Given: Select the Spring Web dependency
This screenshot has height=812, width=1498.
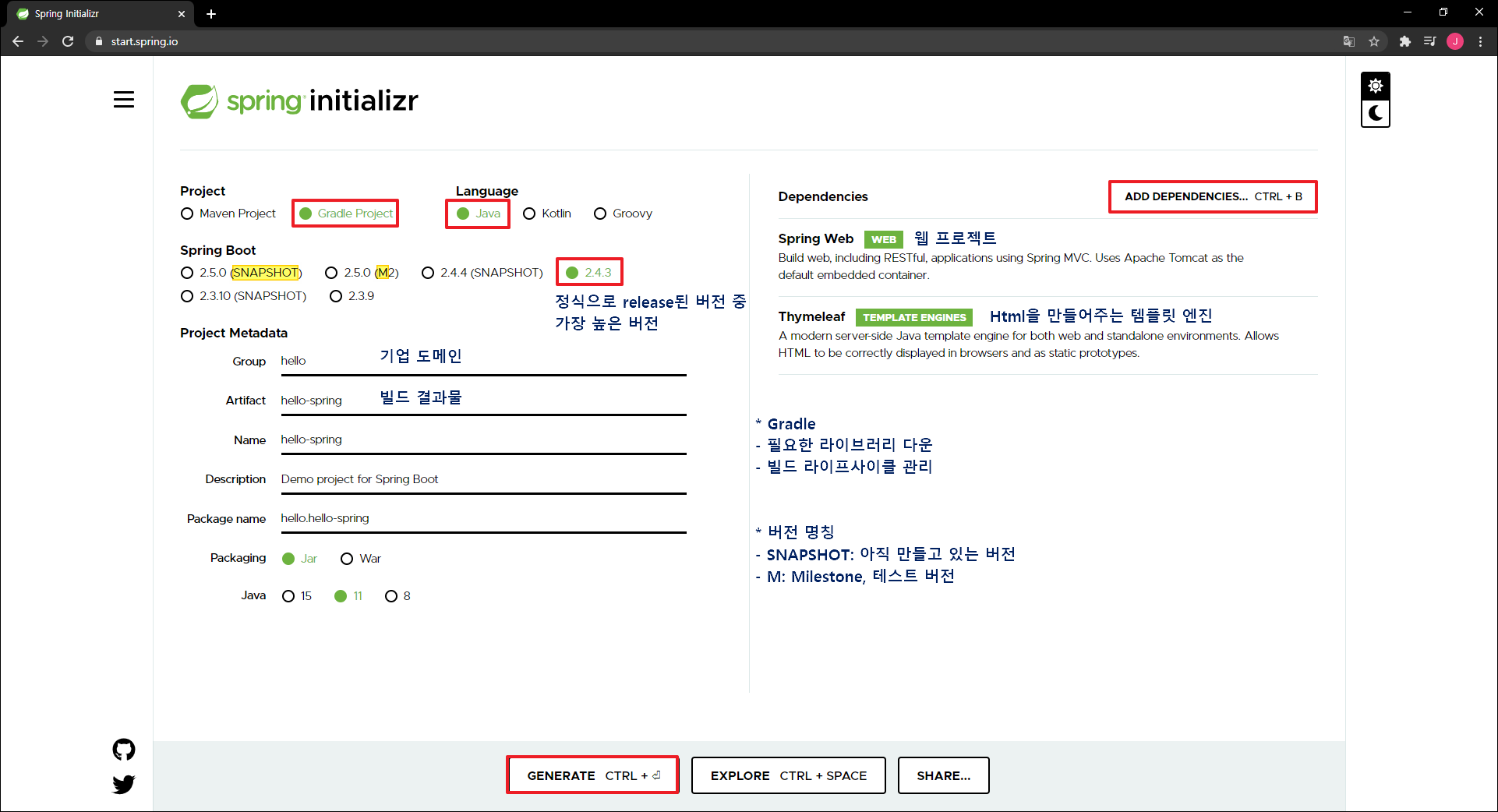Looking at the screenshot, I should tap(1048, 257).
